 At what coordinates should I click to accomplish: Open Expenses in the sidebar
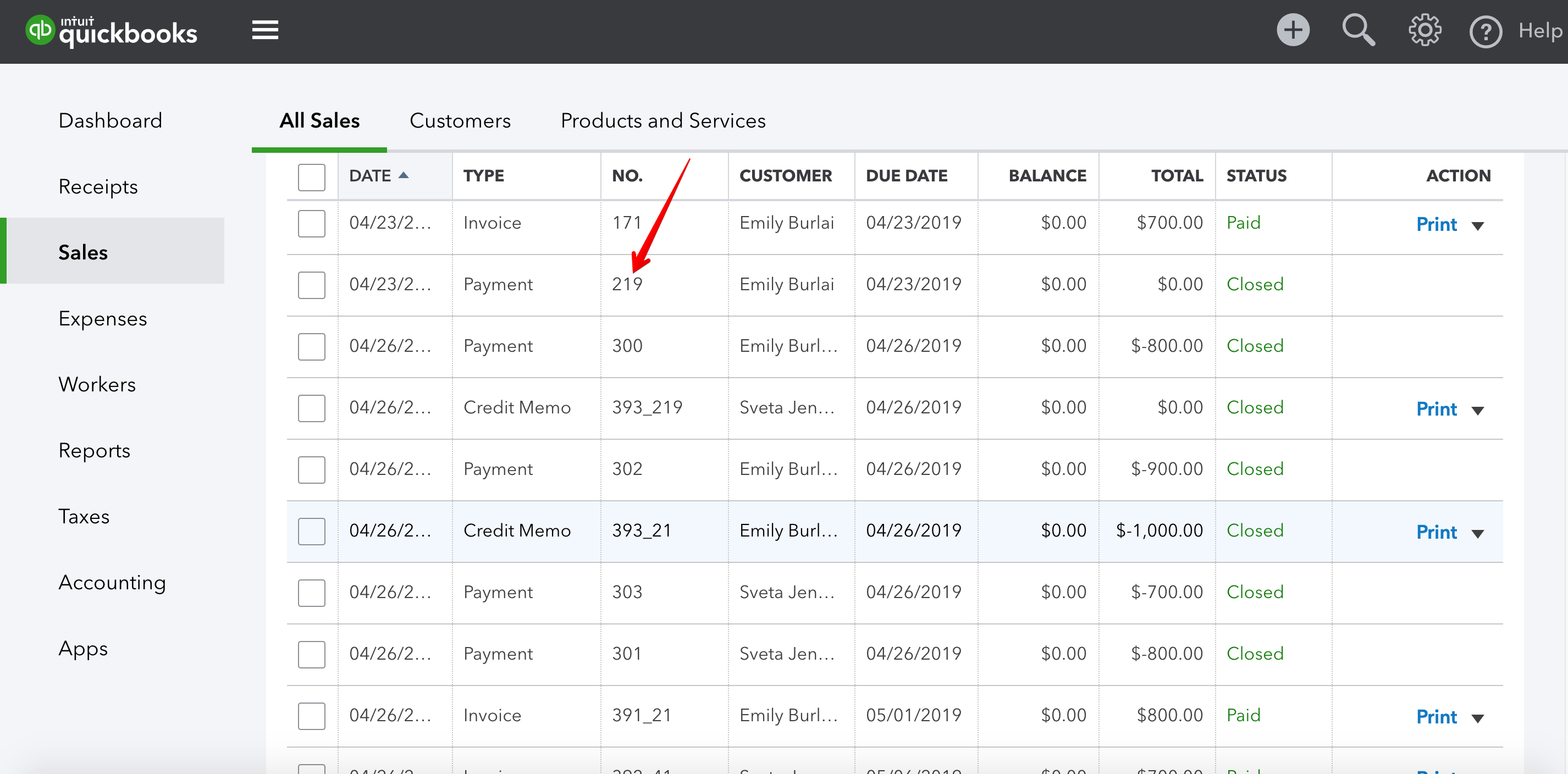pyautogui.click(x=103, y=318)
